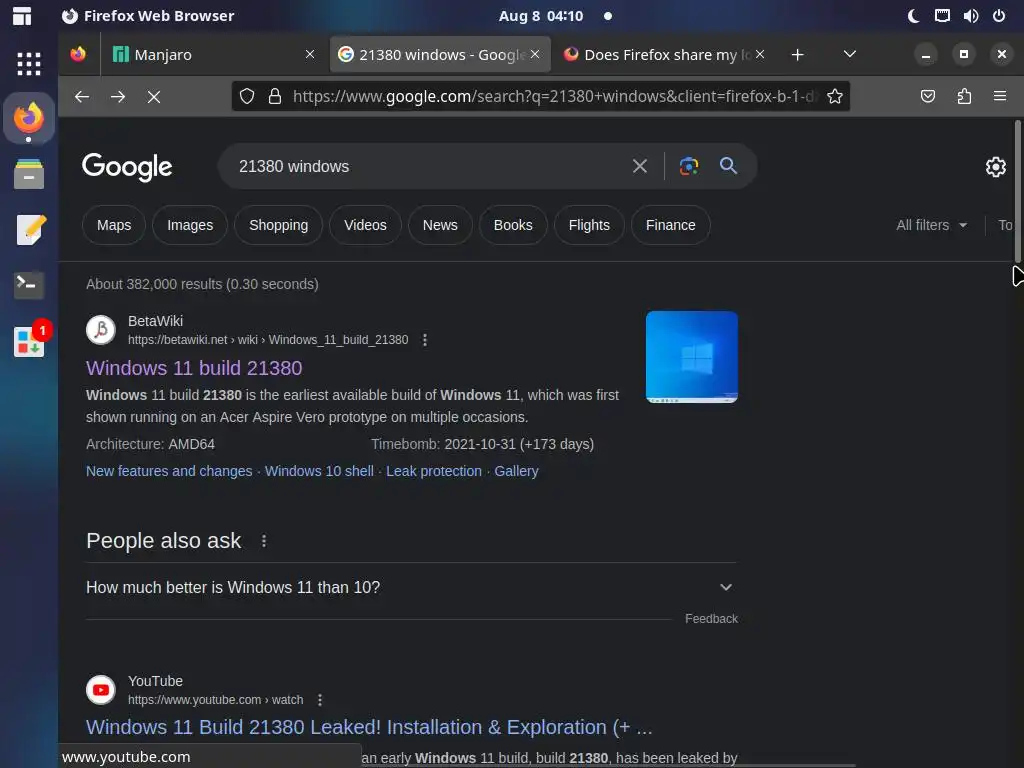This screenshot has width=1024, height=768.
Task: Save page to Pocket
Action: click(927, 97)
